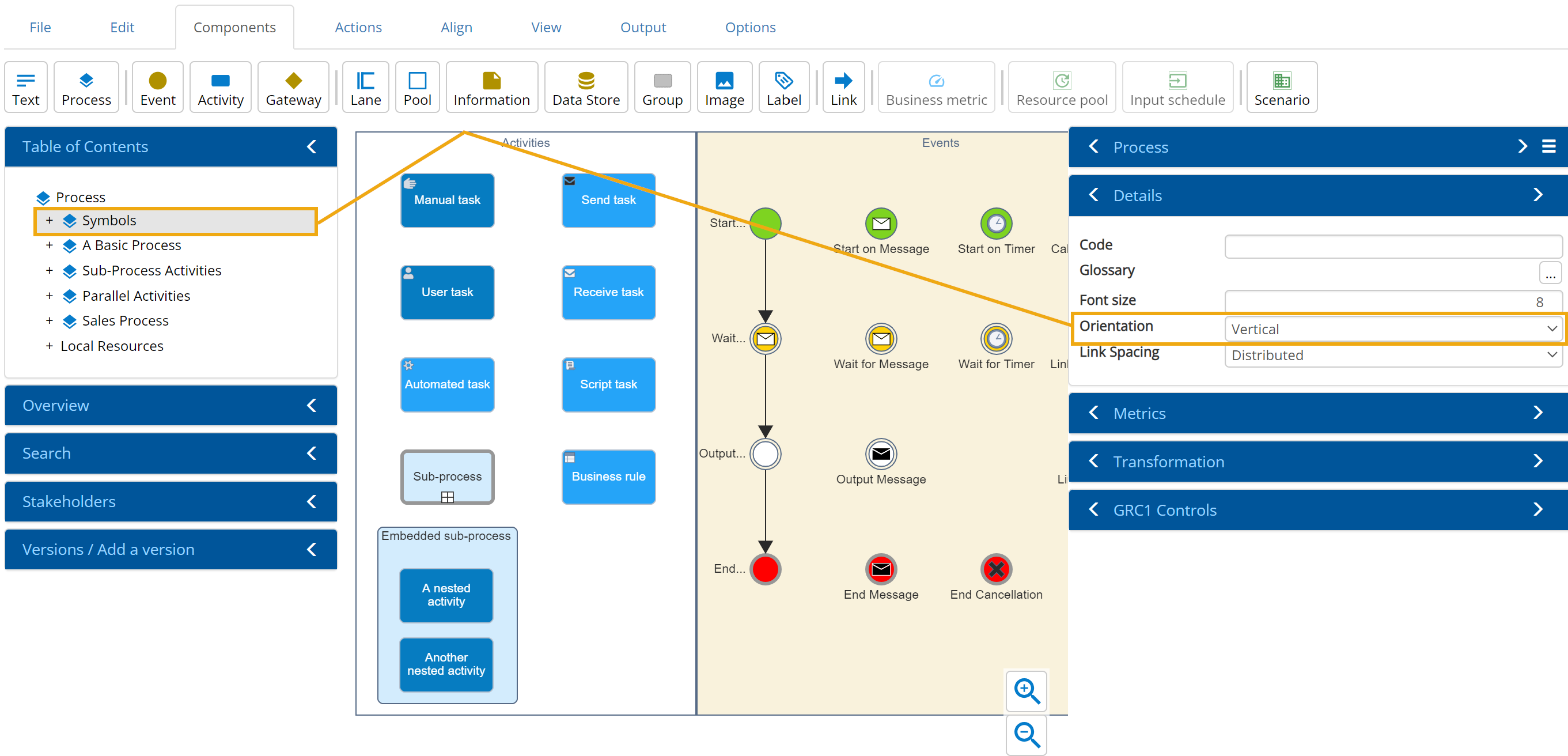Screen dimensions: 1568x756
Task: Select Parallel Activities in the tree
Action: (136, 296)
